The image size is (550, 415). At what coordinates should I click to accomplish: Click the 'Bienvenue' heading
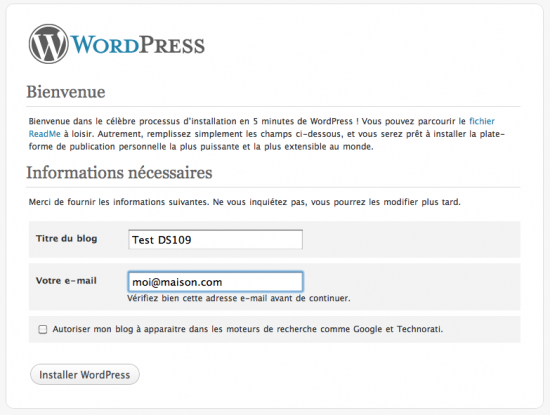[66, 92]
